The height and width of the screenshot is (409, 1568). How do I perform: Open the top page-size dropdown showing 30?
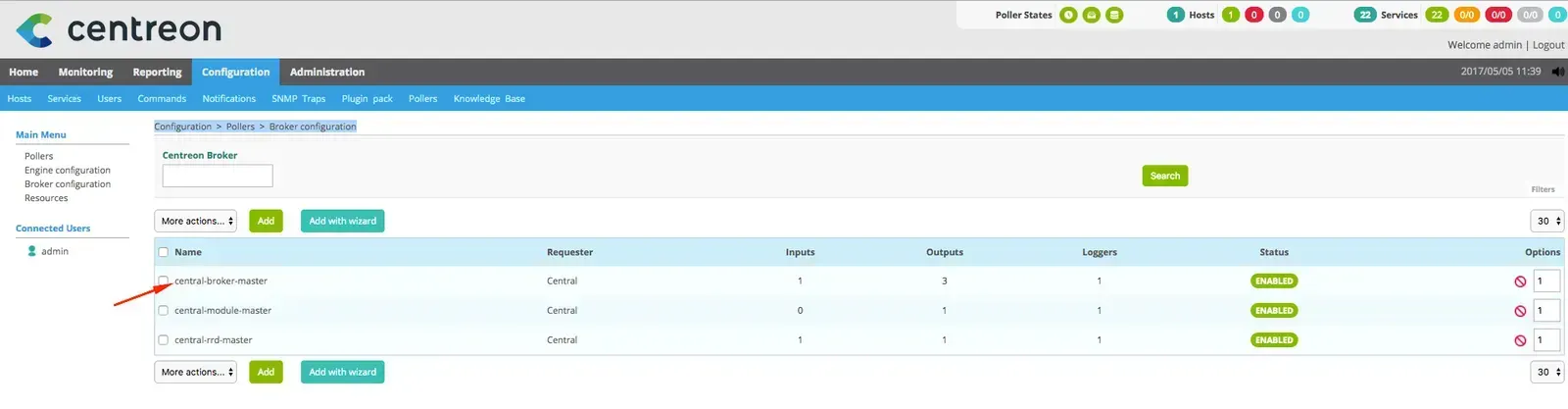tap(1547, 221)
